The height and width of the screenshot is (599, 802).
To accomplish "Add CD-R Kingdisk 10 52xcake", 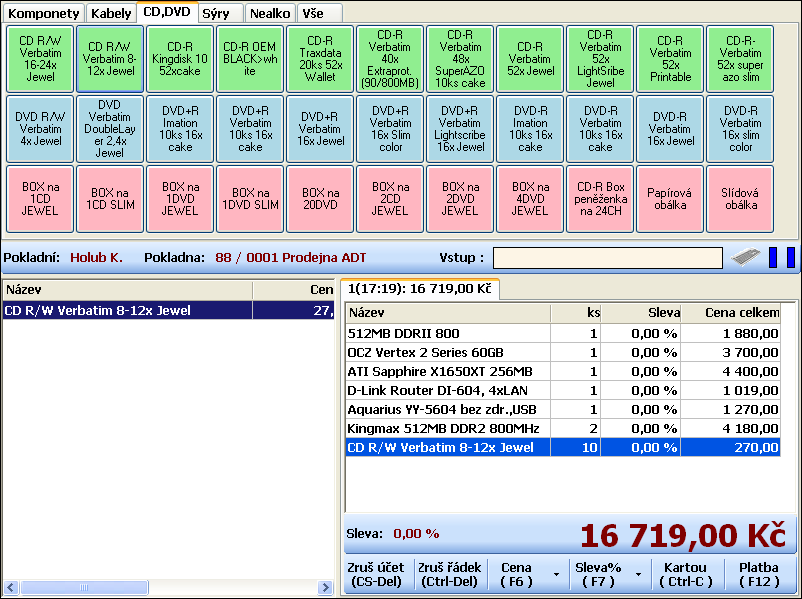I will [180, 59].
